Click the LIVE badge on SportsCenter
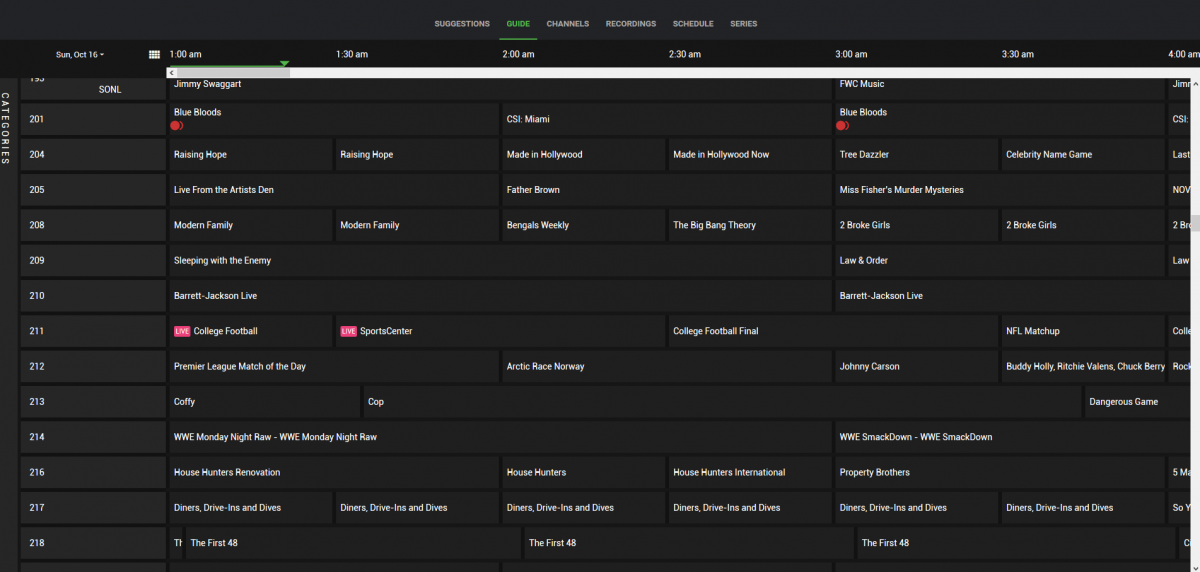This screenshot has width=1200, height=572. click(349, 331)
